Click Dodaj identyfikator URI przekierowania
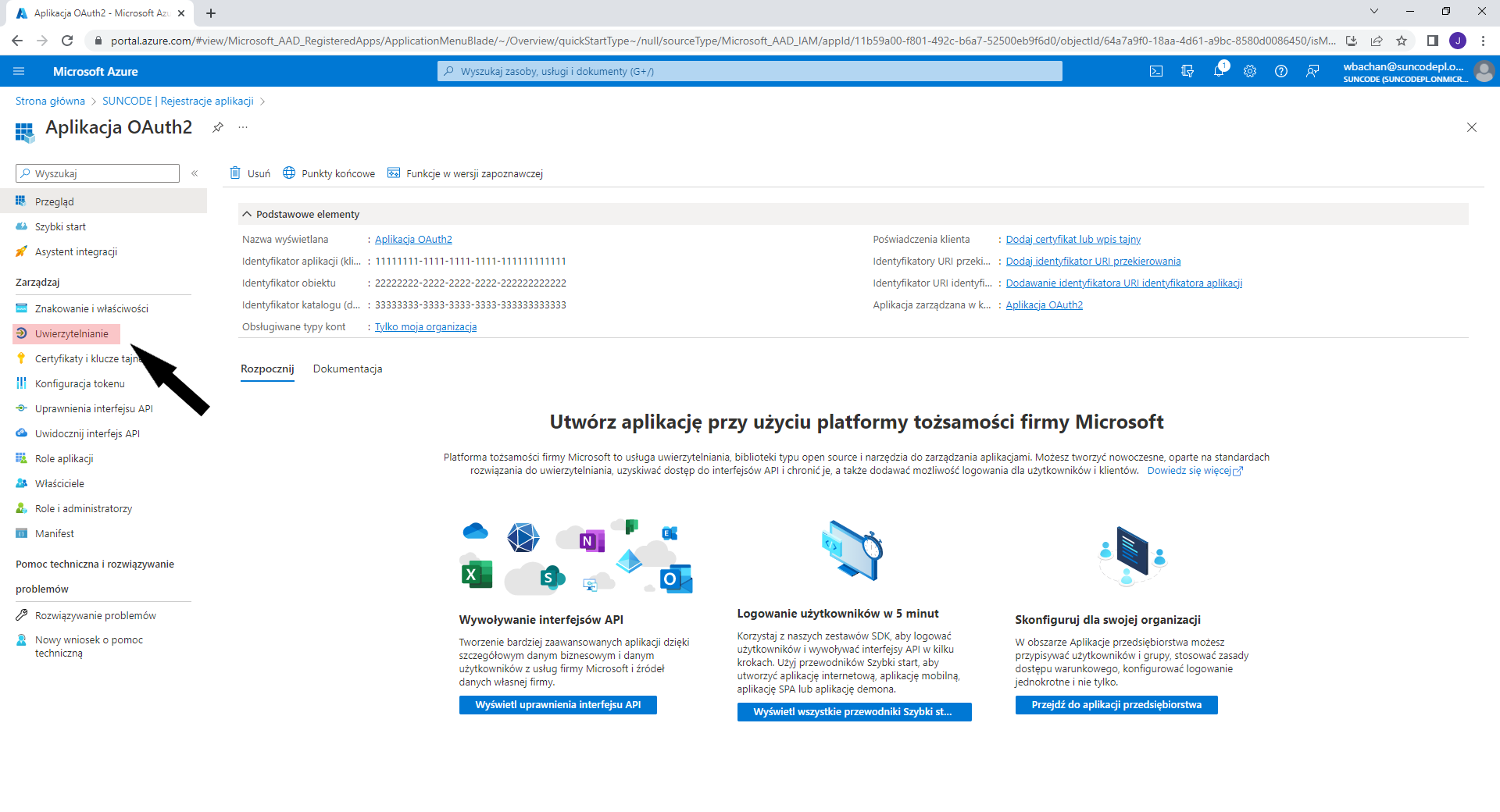Viewport: 1500px width, 812px height. (x=1093, y=261)
